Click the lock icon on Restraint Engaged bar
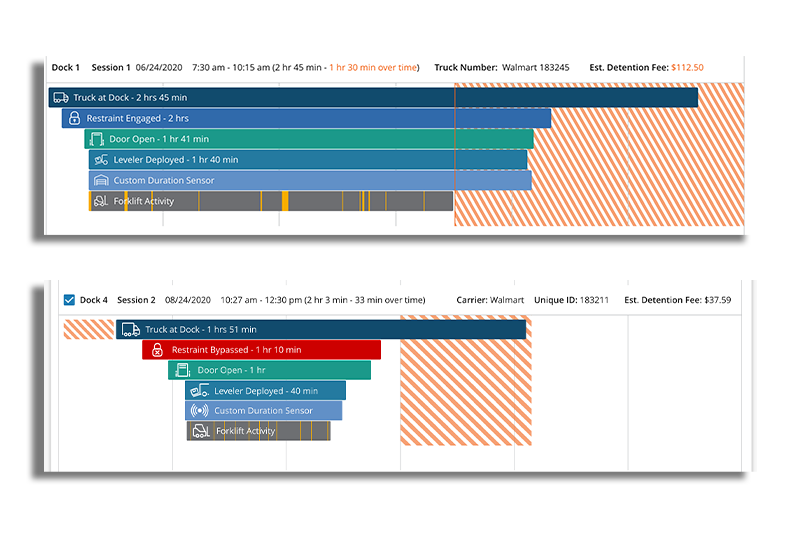The image size is (800, 535). pyautogui.click(x=74, y=119)
